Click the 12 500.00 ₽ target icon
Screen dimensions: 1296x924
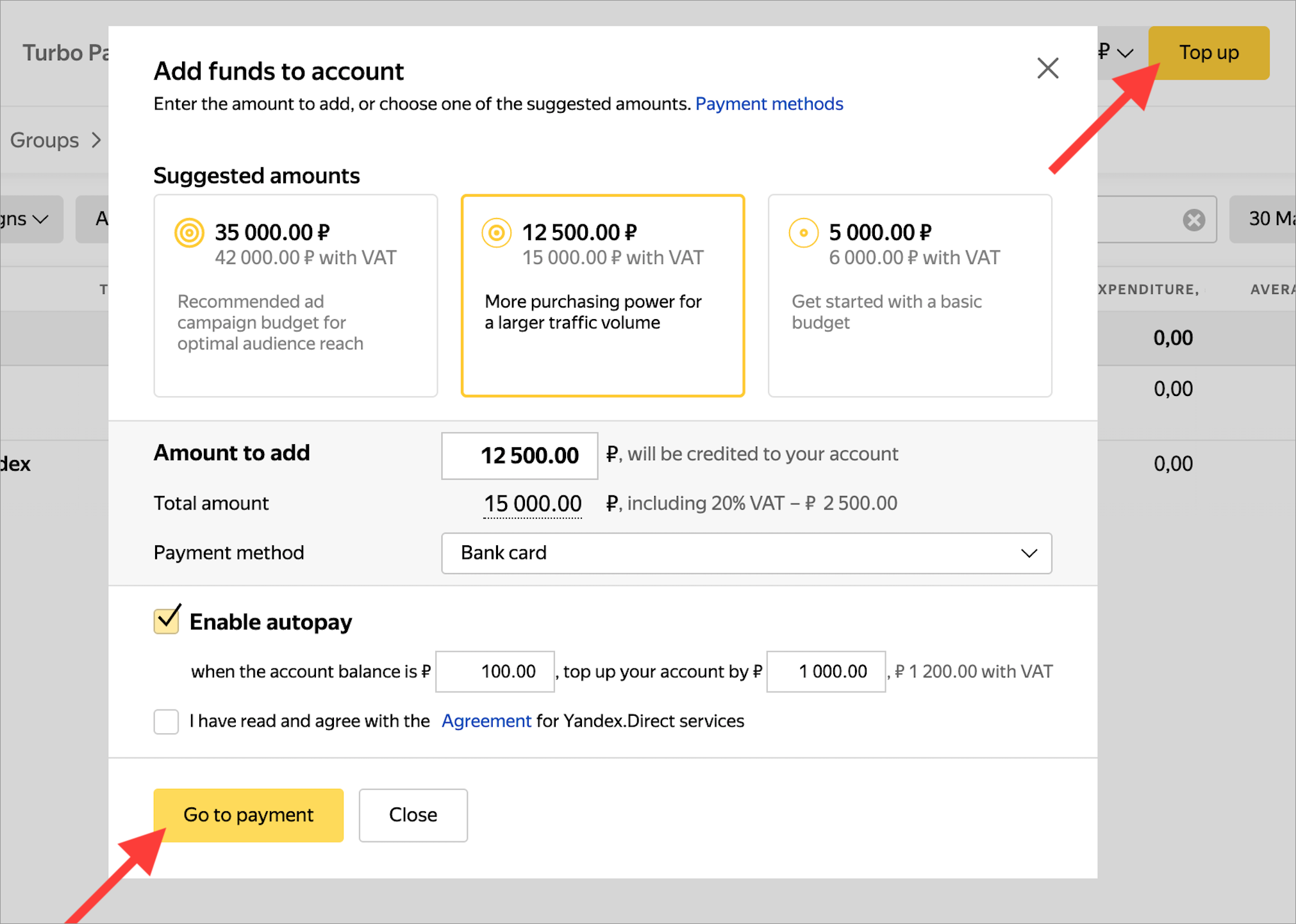pyautogui.click(x=496, y=233)
